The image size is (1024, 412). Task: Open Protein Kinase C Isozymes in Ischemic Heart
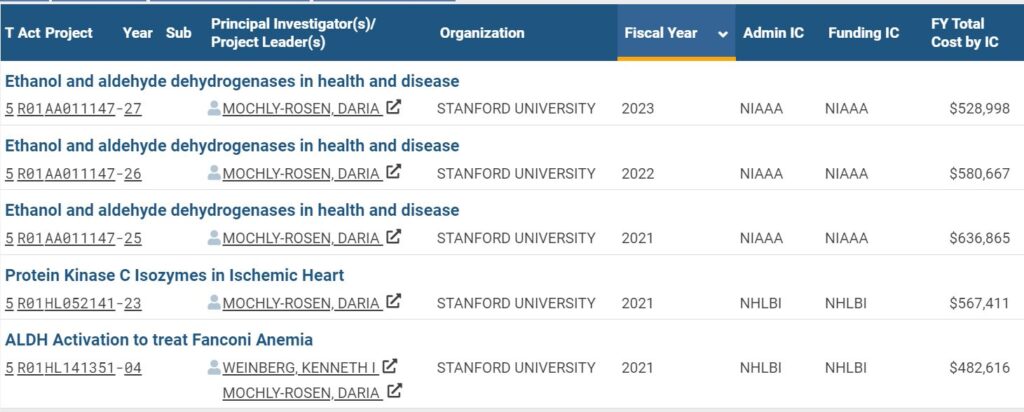174,275
